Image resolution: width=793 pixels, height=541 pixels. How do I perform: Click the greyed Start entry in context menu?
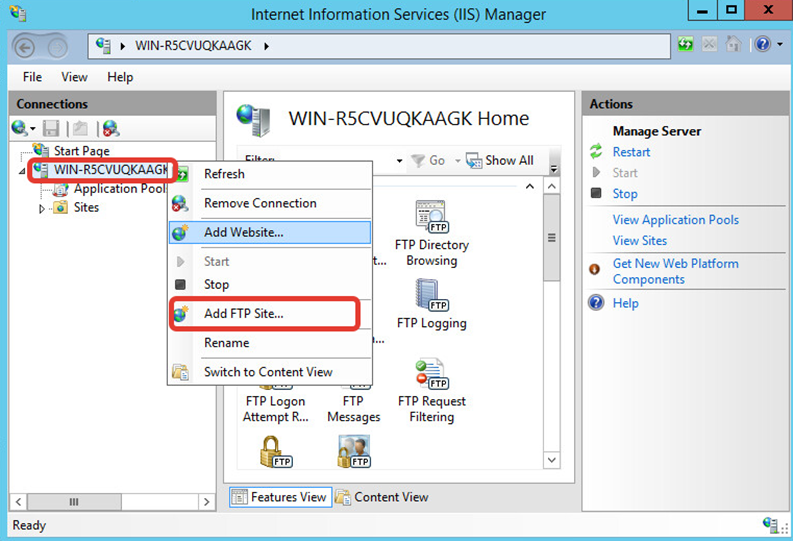pyautogui.click(x=271, y=261)
